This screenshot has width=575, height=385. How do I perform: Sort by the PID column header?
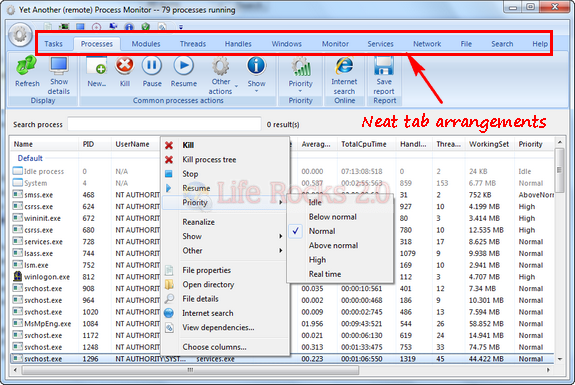pos(94,144)
